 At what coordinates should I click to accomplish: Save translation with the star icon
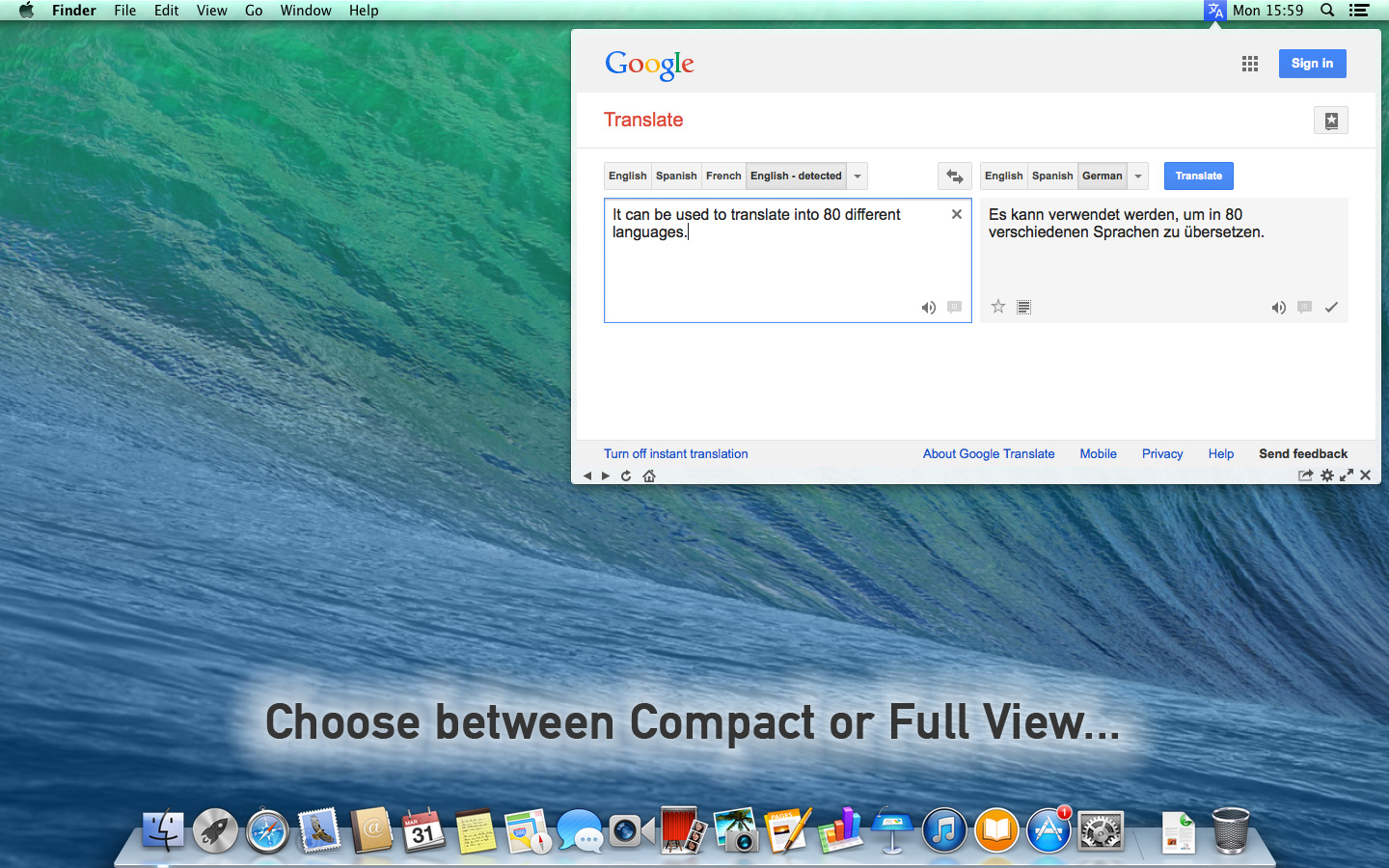pos(998,307)
